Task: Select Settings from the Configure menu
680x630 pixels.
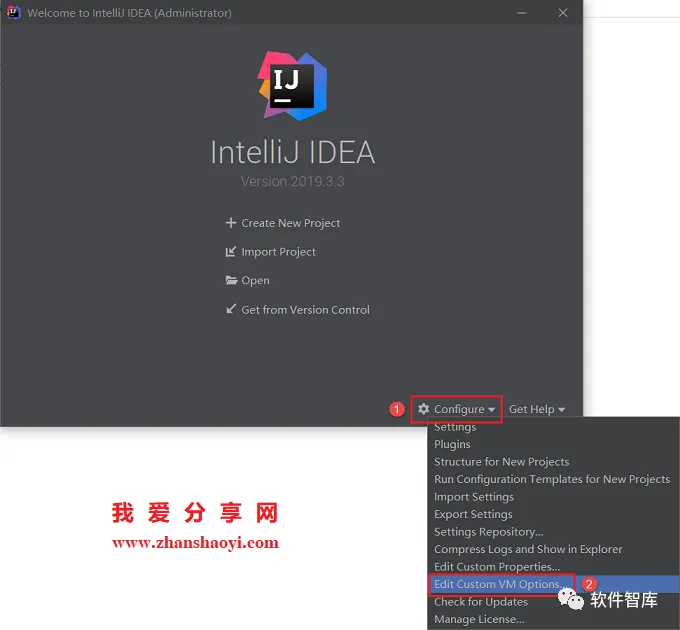Action: point(553,427)
